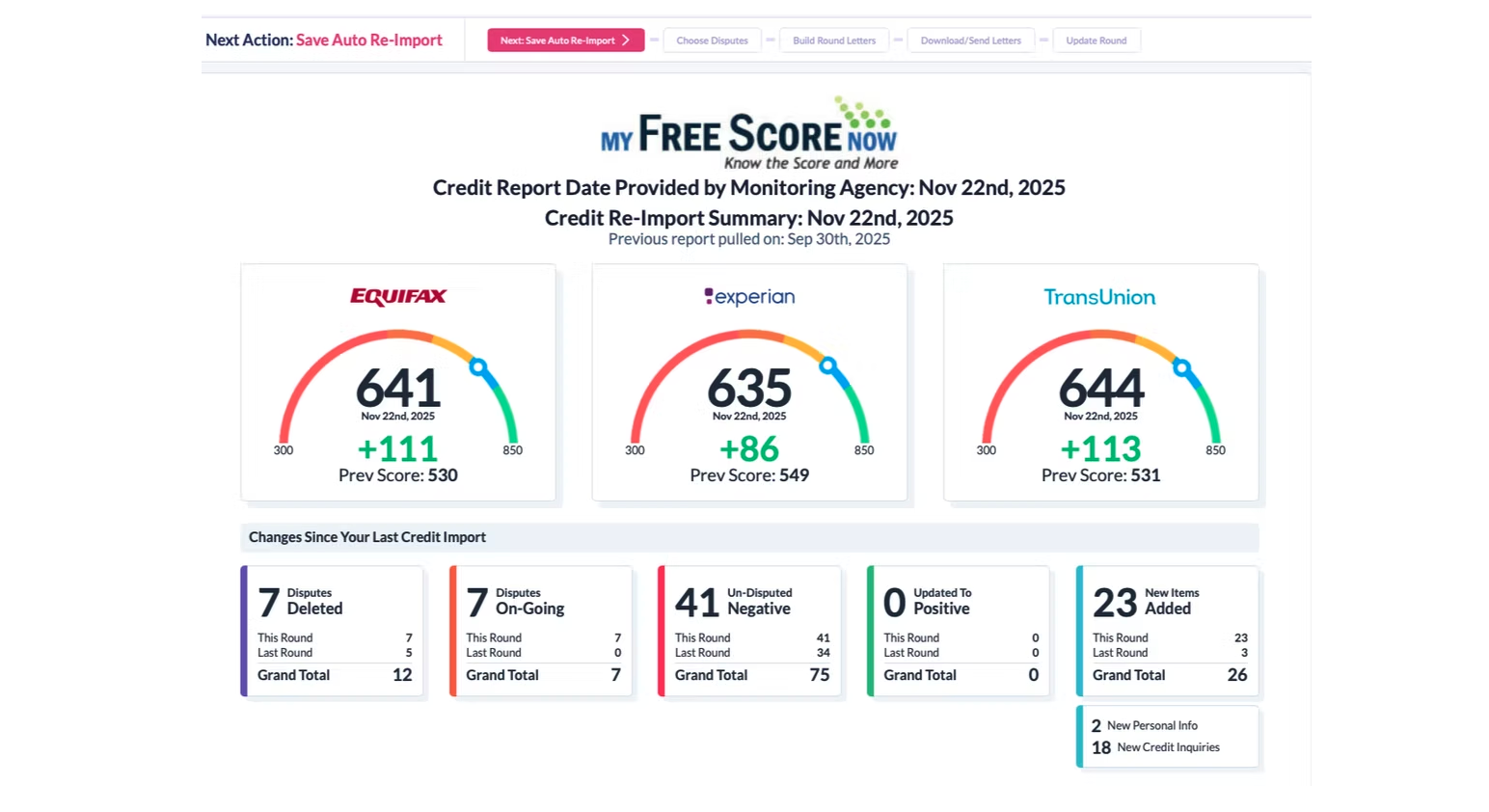1489x812 pixels.
Task: Click Last Round 5 row in Disputes Deleted
Action: pyautogui.click(x=335, y=653)
